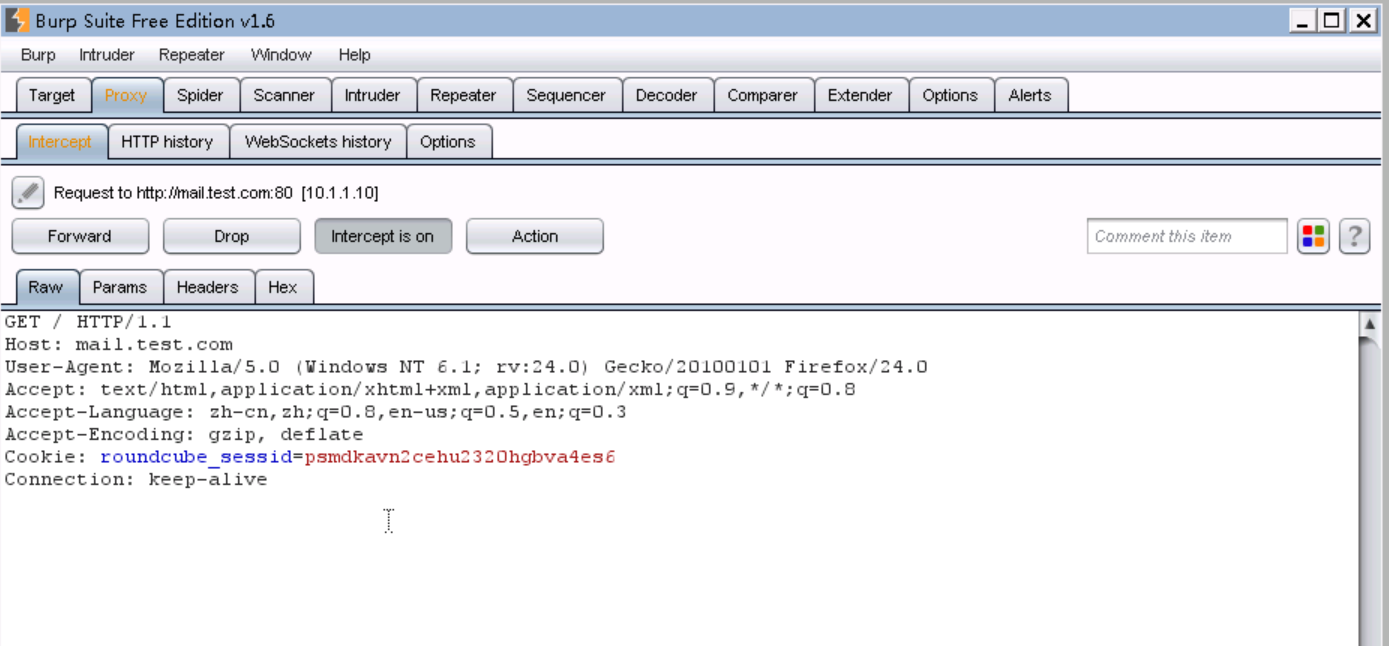Viewport: 1389px width, 646px height.
Task: Switch to the Target tab
Action: pos(52,95)
